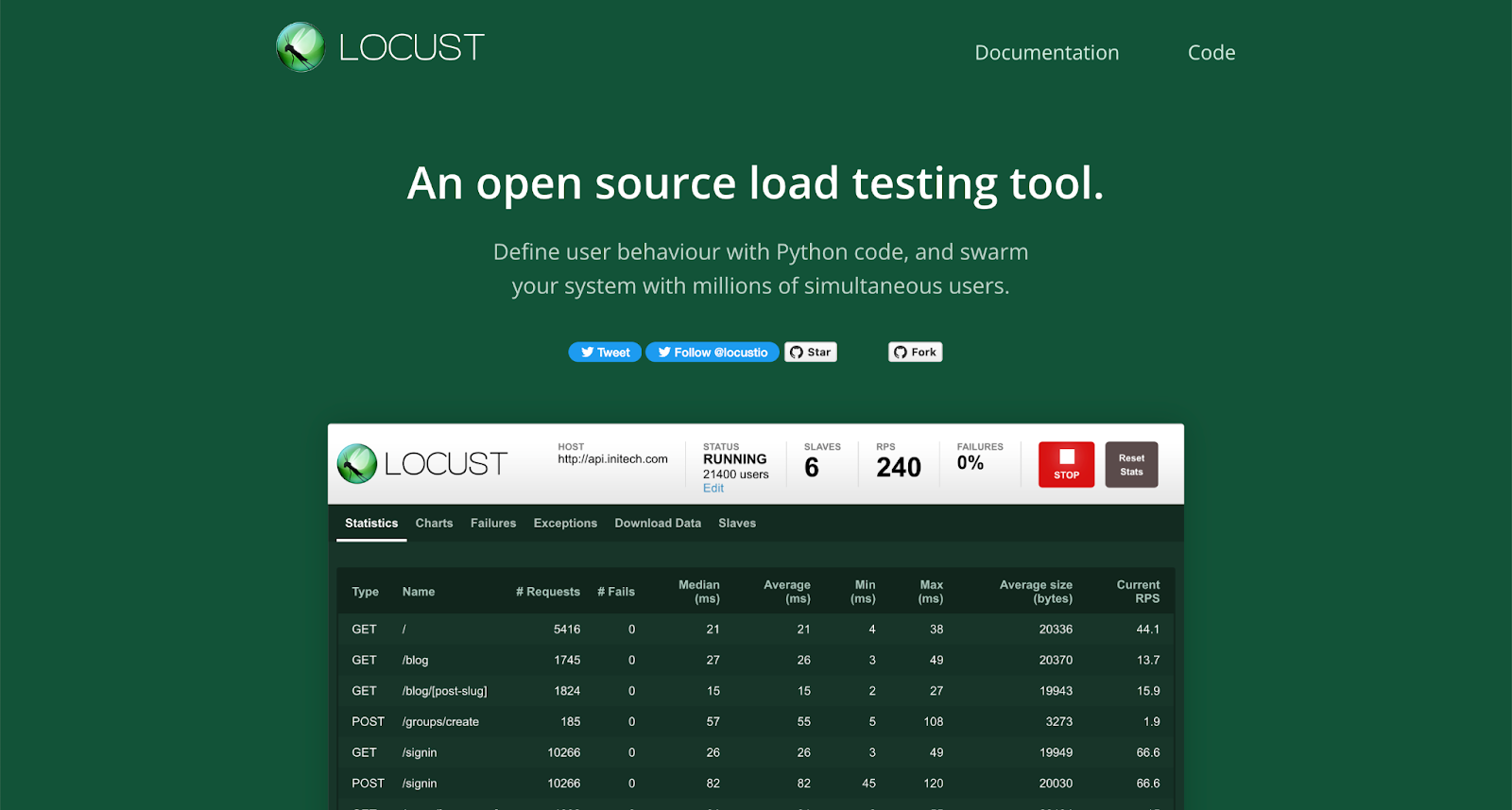The height and width of the screenshot is (810, 1512).
Task: Click the /blog/[post-slug] row name
Action: 445,691
